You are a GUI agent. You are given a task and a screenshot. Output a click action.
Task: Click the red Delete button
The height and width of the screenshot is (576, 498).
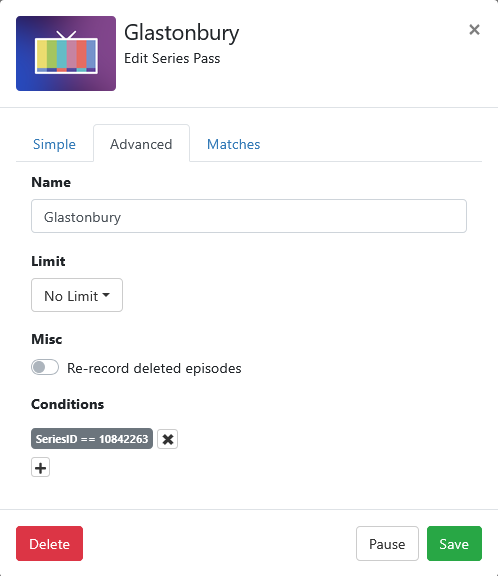point(50,544)
